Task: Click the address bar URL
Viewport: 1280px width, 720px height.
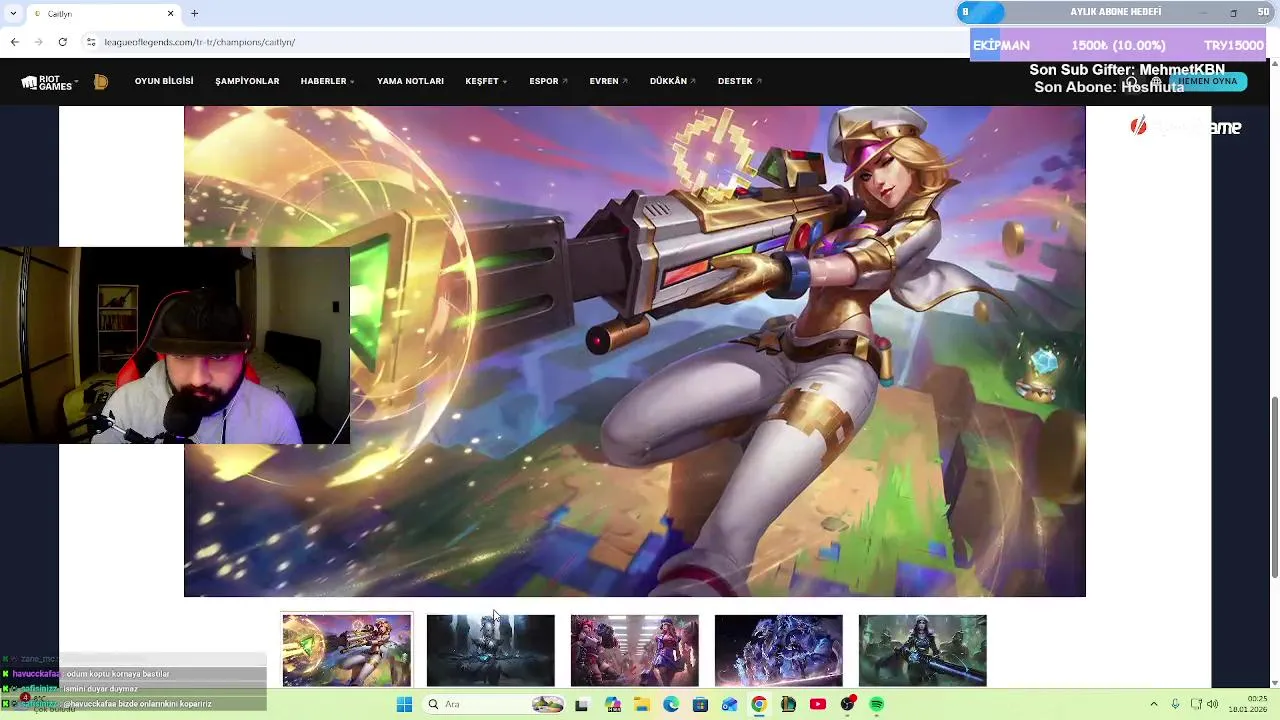Action: [x=200, y=42]
